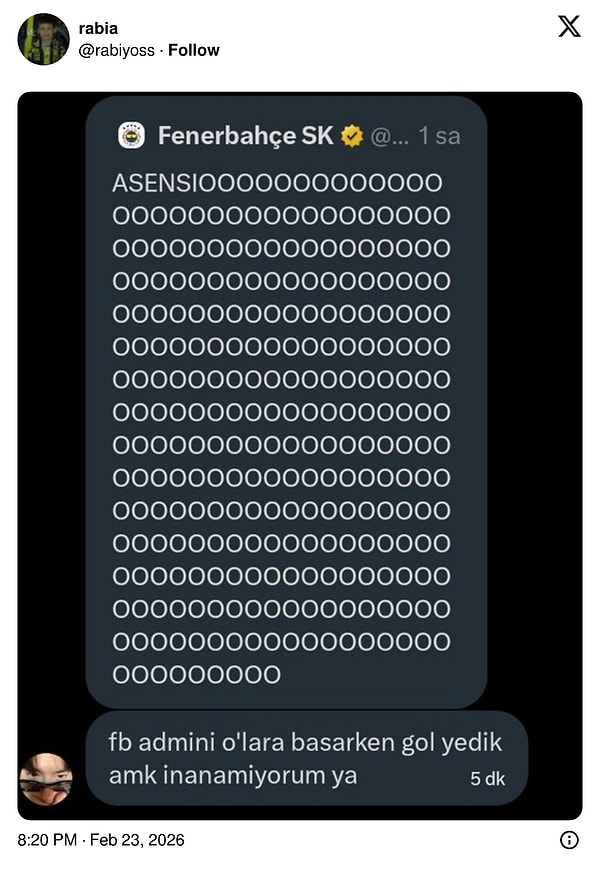Screen dimensions: 600x870
Task: Select the Fenerbahçe SK account name
Action: pos(245,136)
